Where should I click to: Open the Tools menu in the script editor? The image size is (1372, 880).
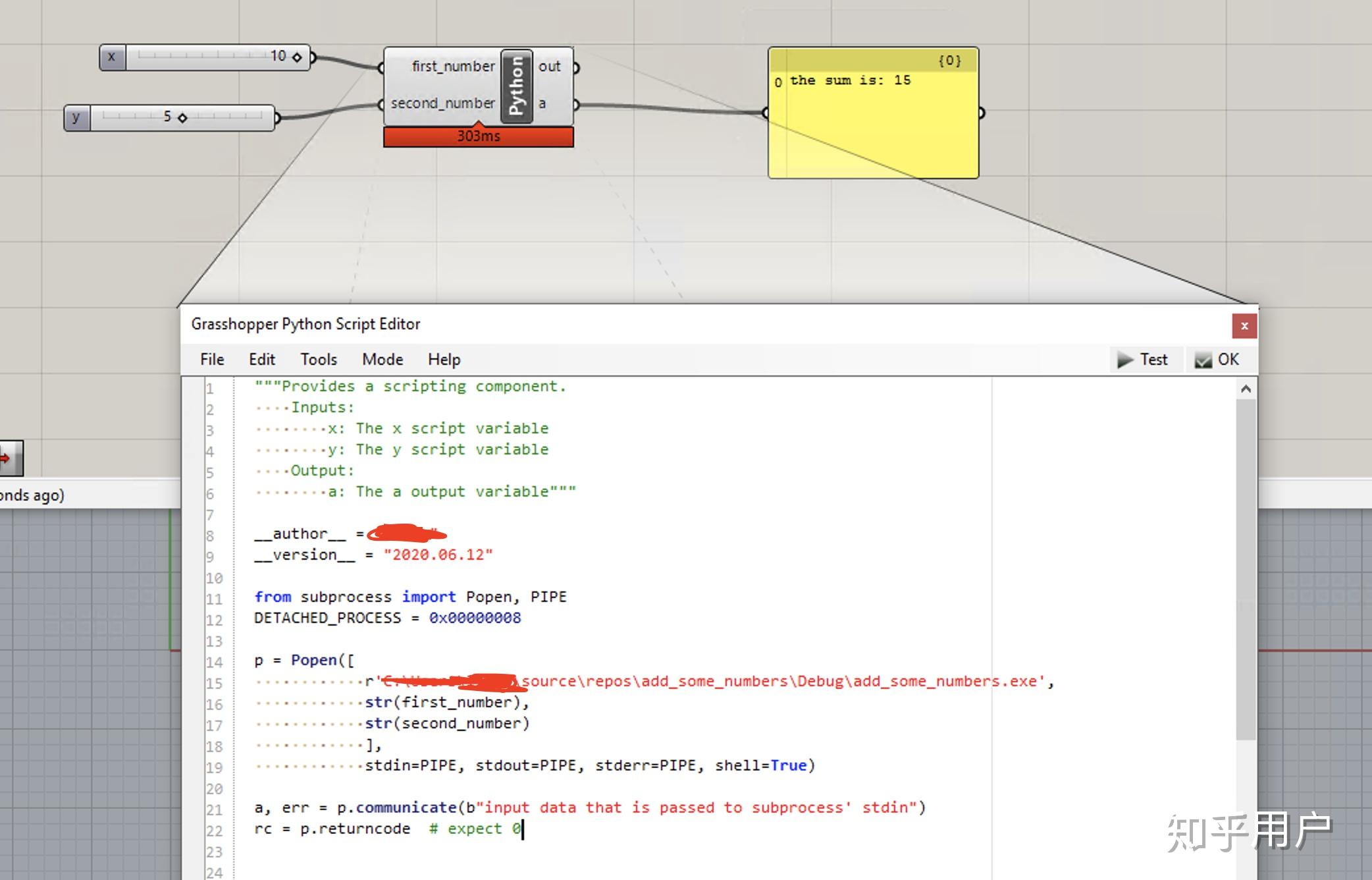pos(319,360)
